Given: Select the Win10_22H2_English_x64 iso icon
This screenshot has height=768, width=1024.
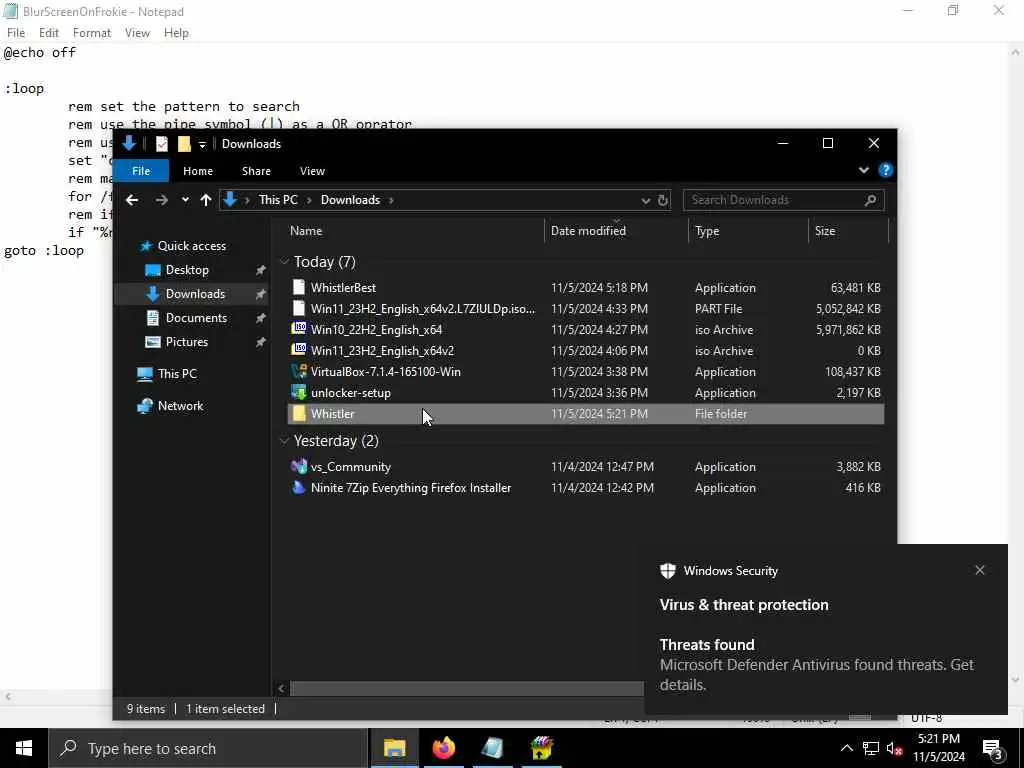Looking at the screenshot, I should coord(299,328).
